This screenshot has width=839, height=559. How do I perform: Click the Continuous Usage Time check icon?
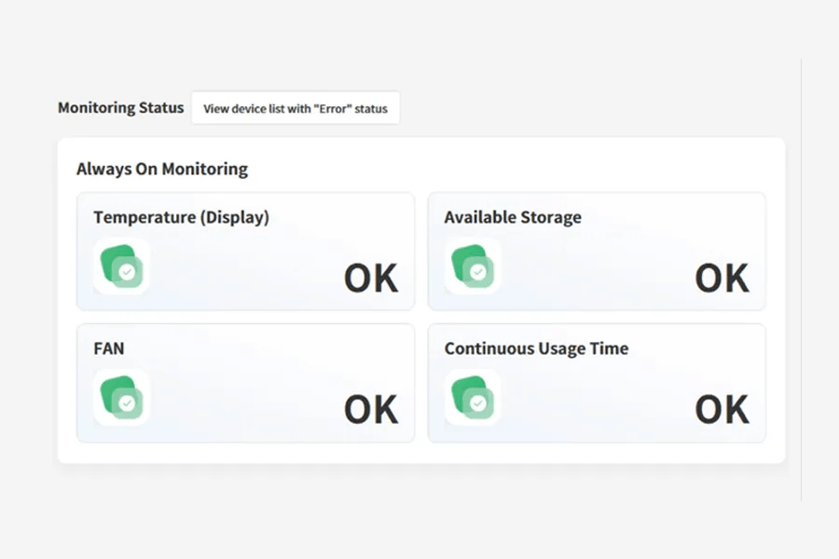pos(472,397)
